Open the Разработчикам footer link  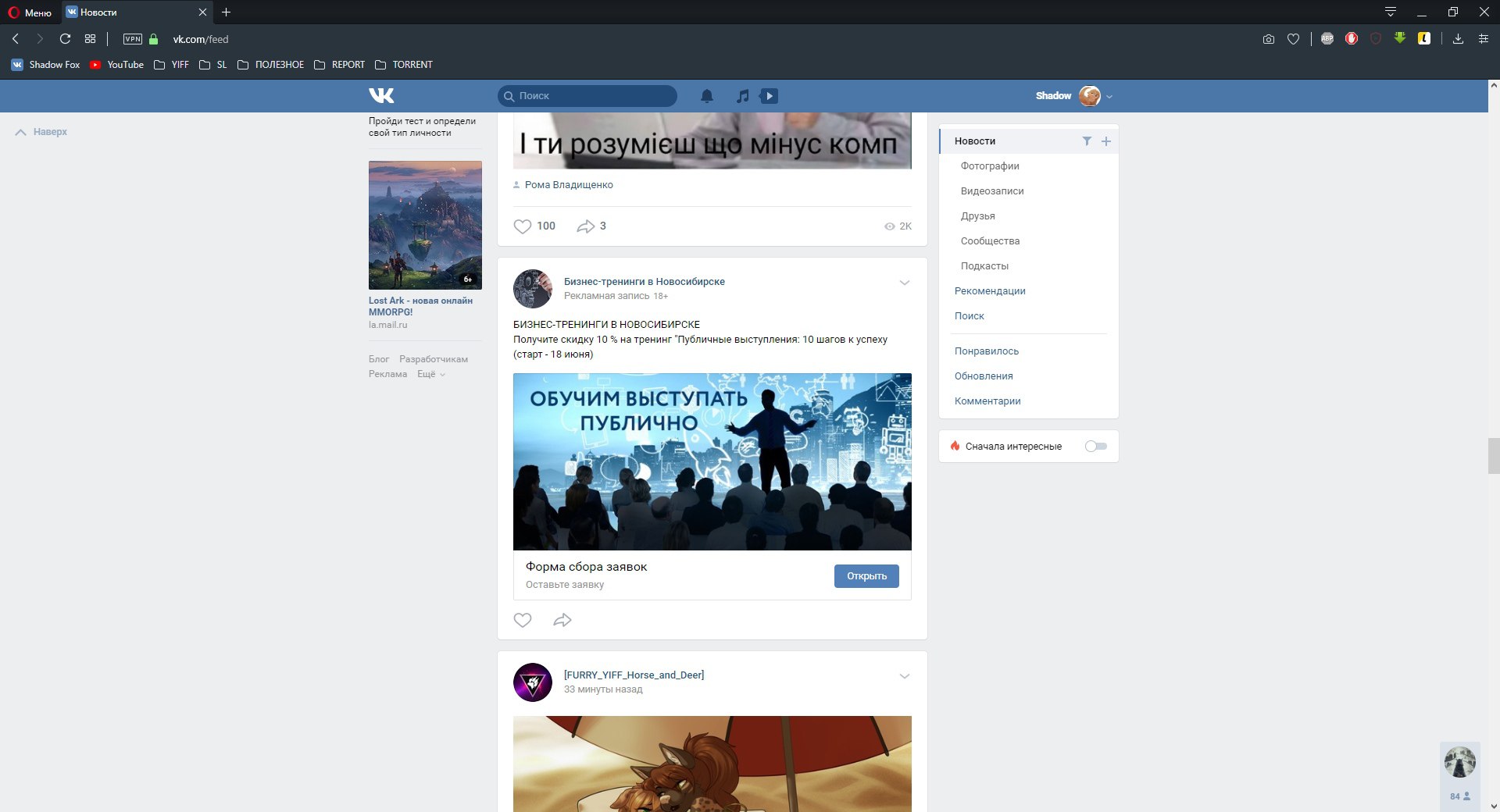434,359
